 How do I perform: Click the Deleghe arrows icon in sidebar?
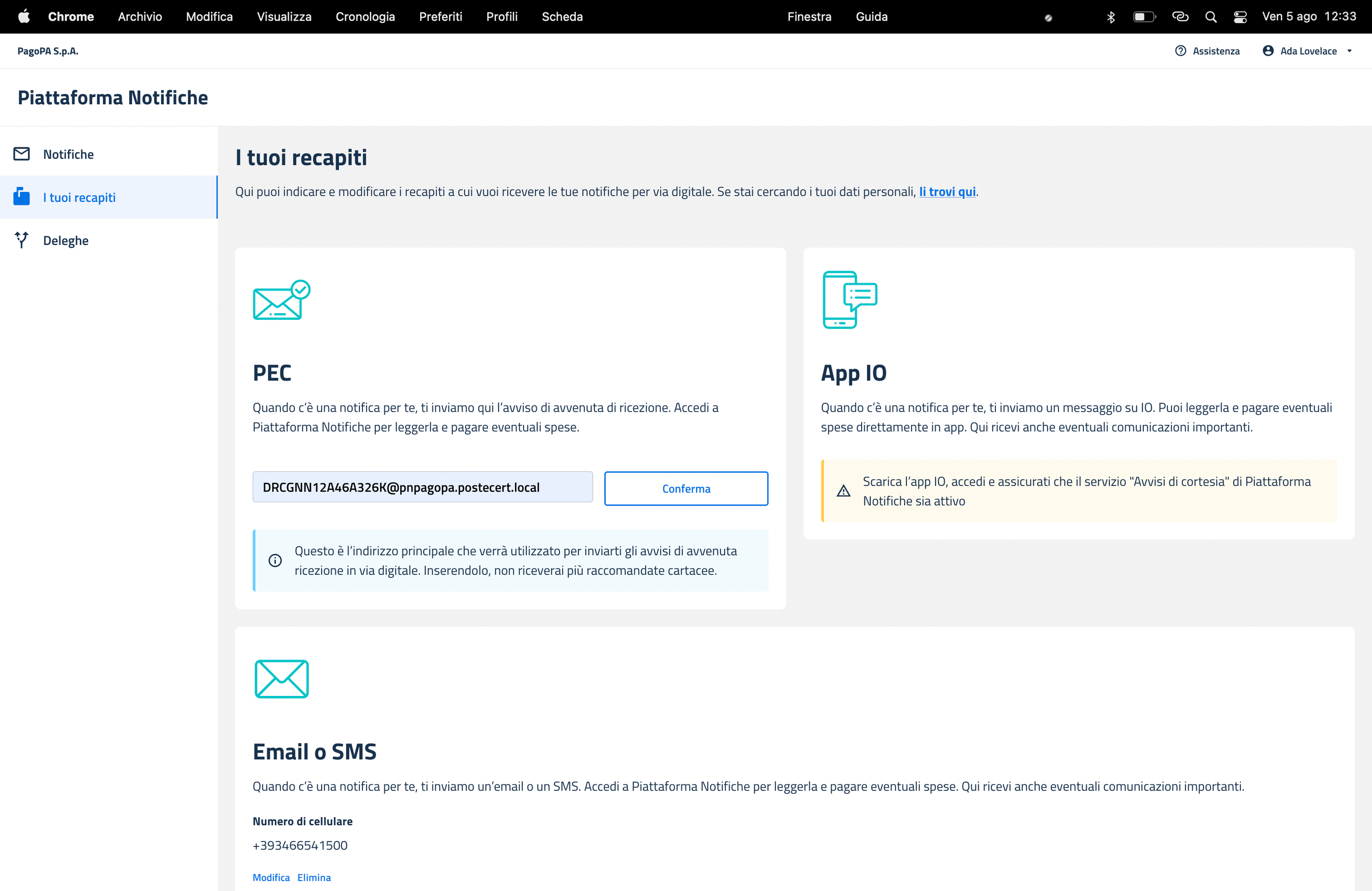point(22,240)
